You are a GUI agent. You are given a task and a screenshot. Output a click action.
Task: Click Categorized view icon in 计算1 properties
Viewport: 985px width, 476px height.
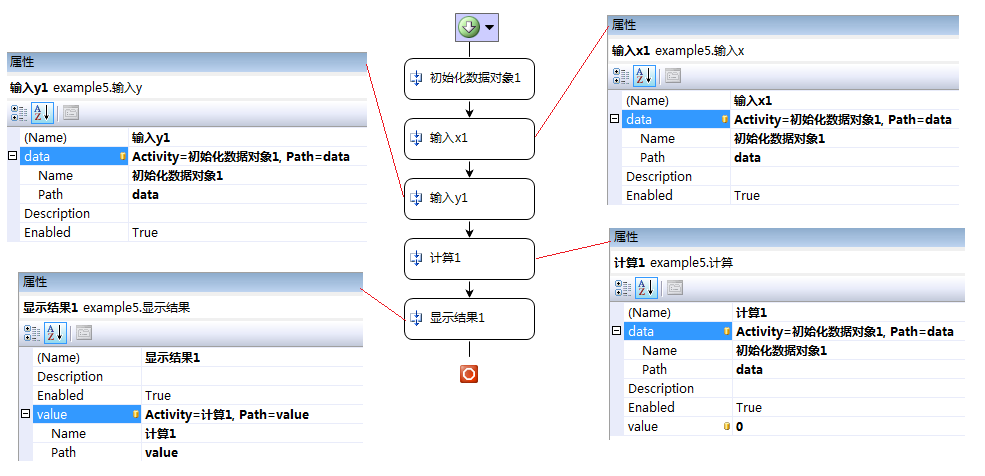click(623, 288)
